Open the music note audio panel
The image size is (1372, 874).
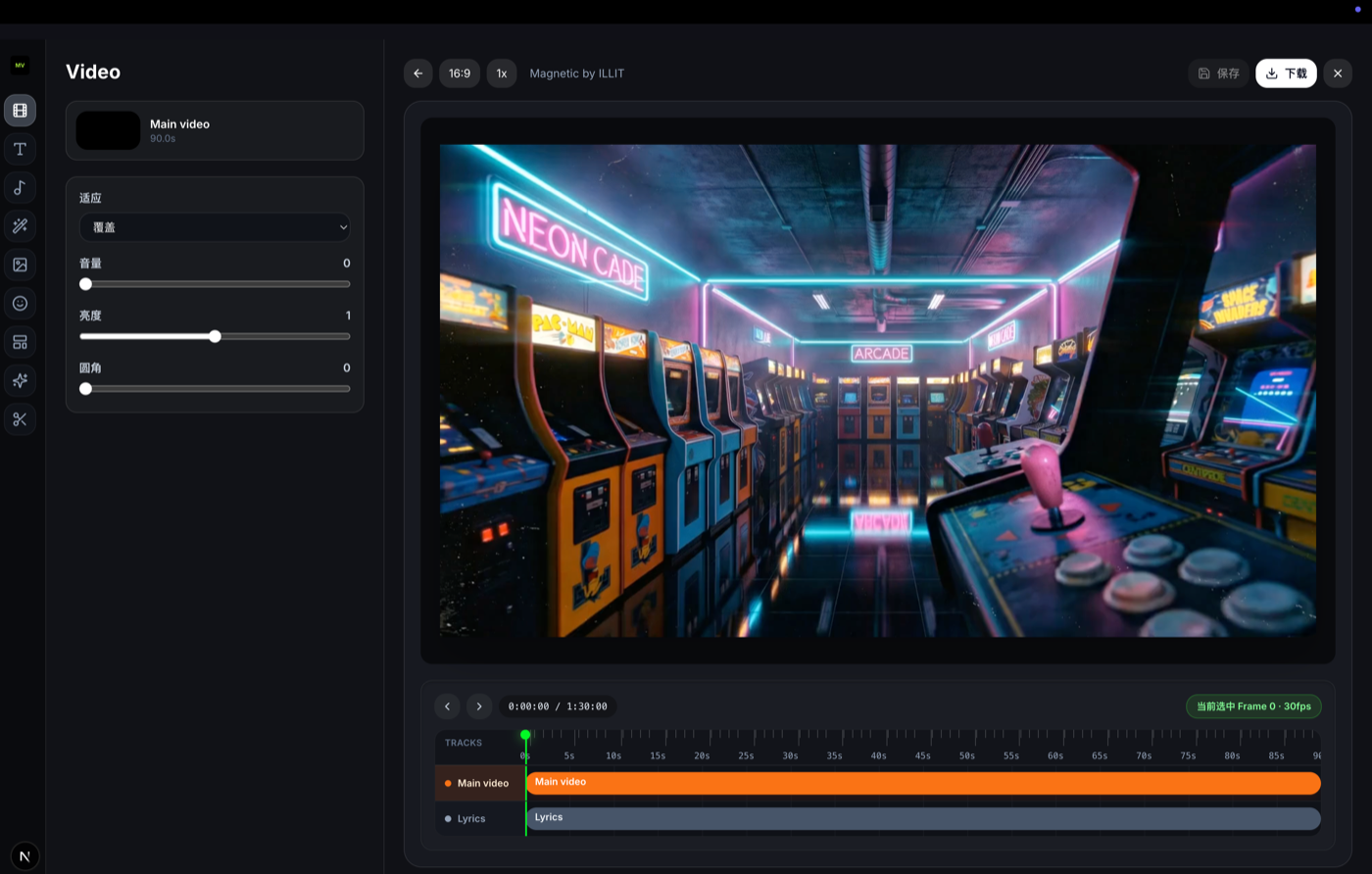click(20, 187)
